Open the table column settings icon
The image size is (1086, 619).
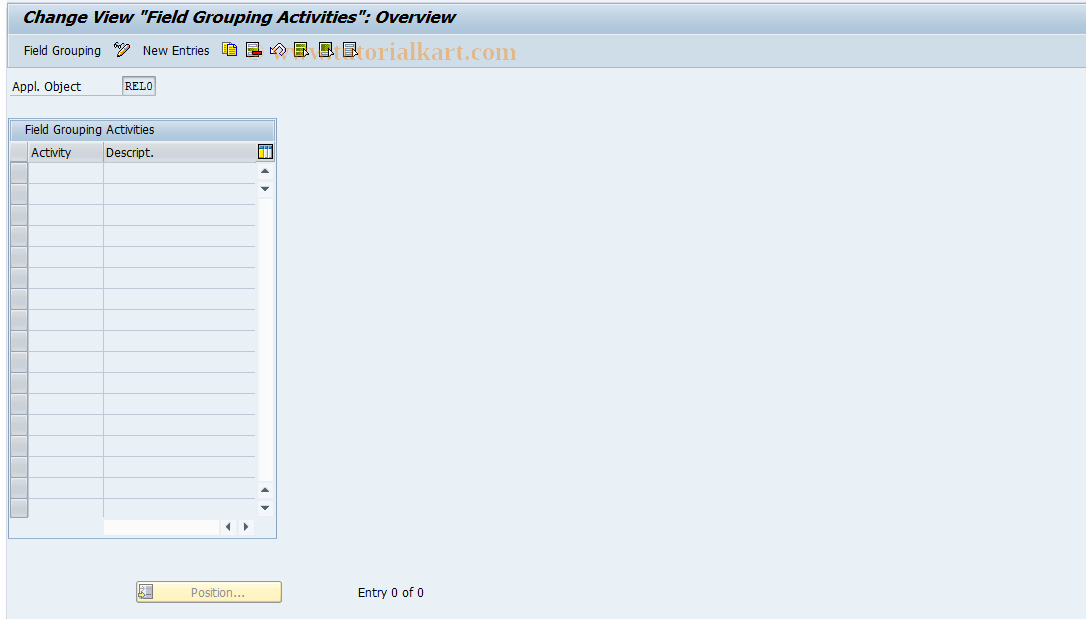click(x=265, y=152)
